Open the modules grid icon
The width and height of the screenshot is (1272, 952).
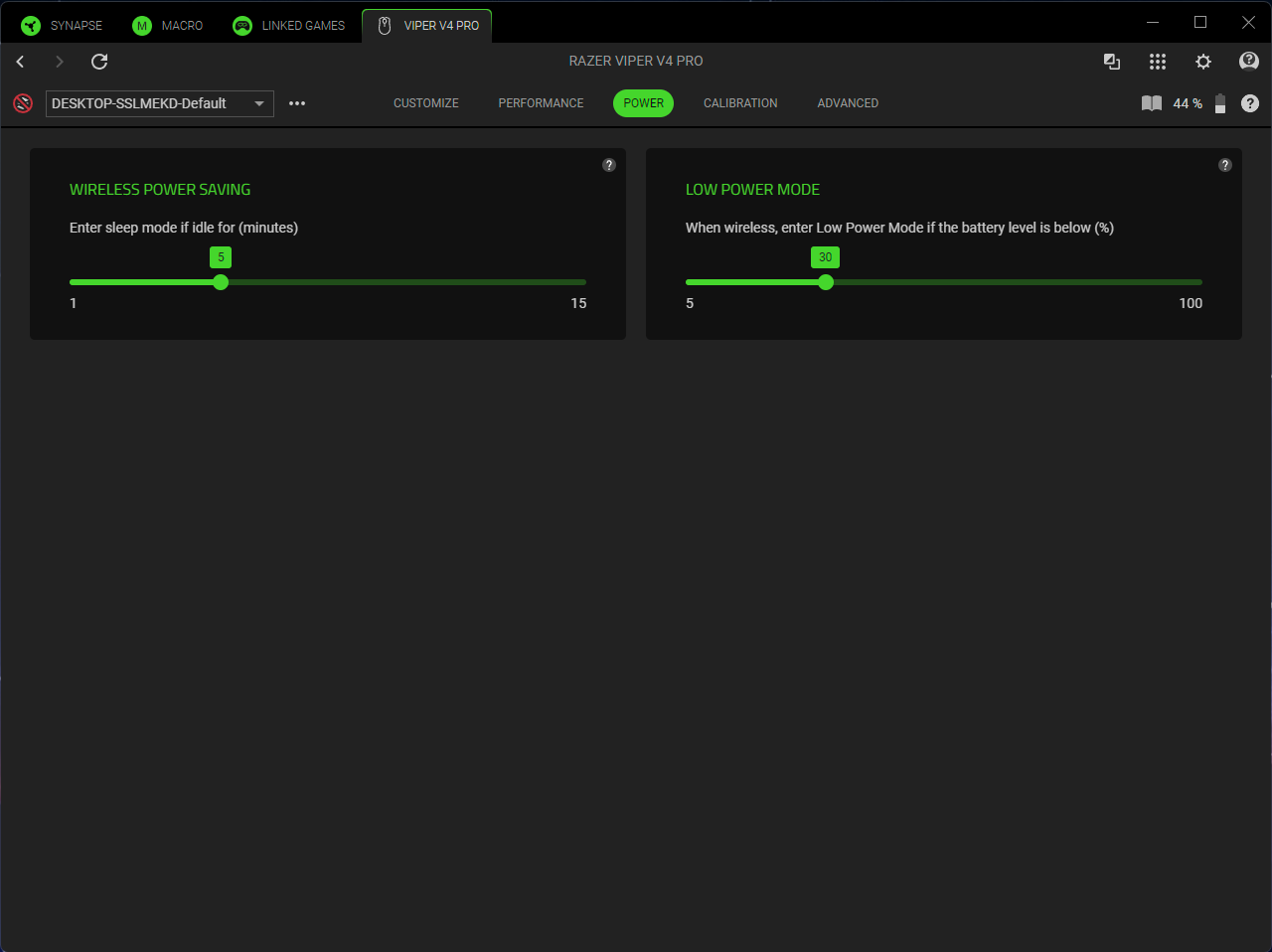pos(1158,62)
